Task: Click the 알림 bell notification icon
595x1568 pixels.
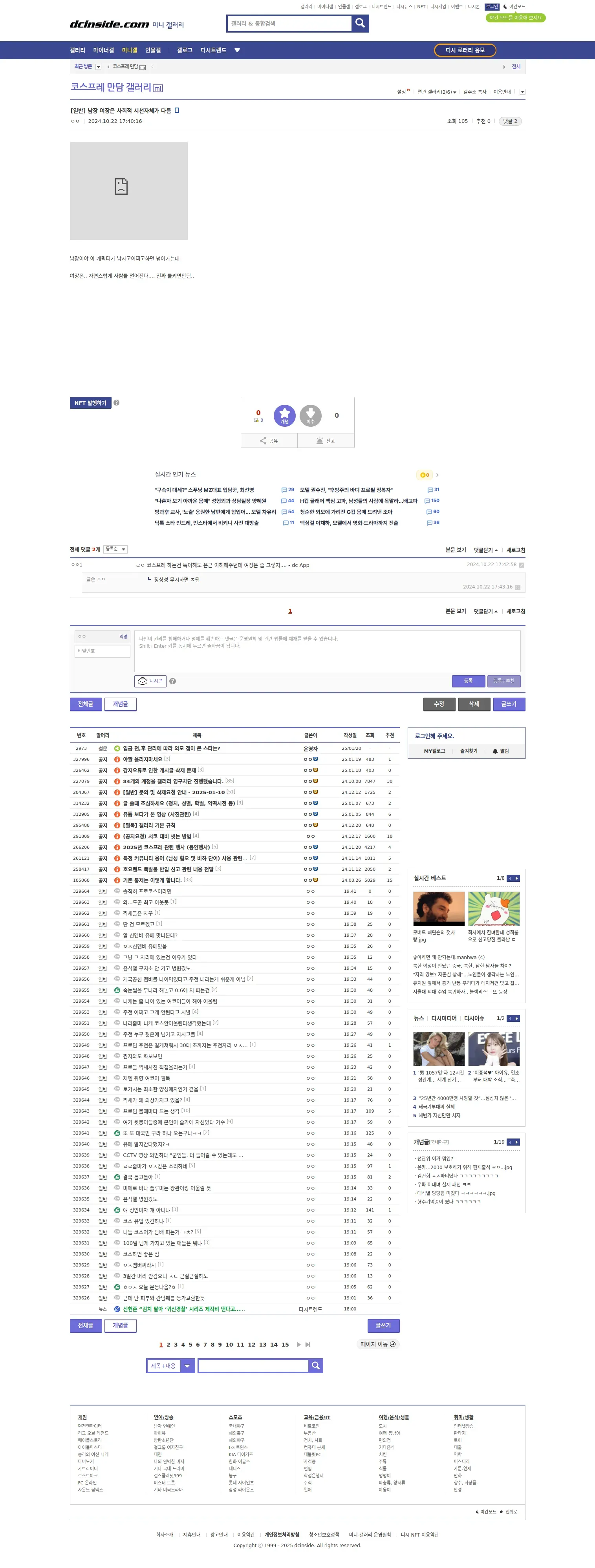Action: [501, 751]
